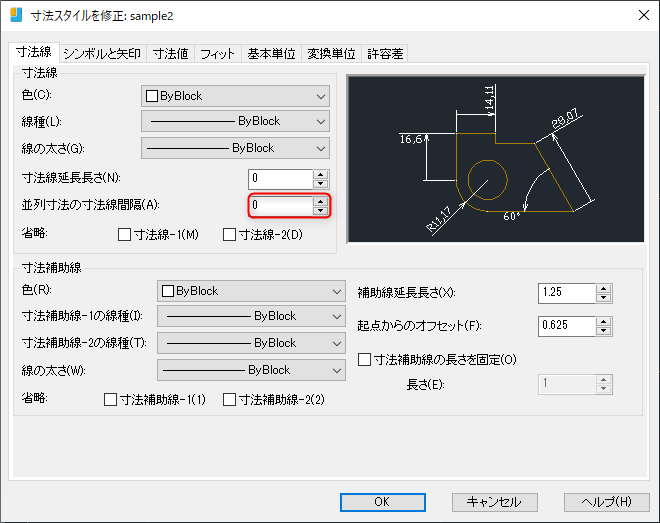The height and width of the screenshot is (523, 660).
Task: Switch to the シンボルと矢印 tab
Action: [102, 54]
